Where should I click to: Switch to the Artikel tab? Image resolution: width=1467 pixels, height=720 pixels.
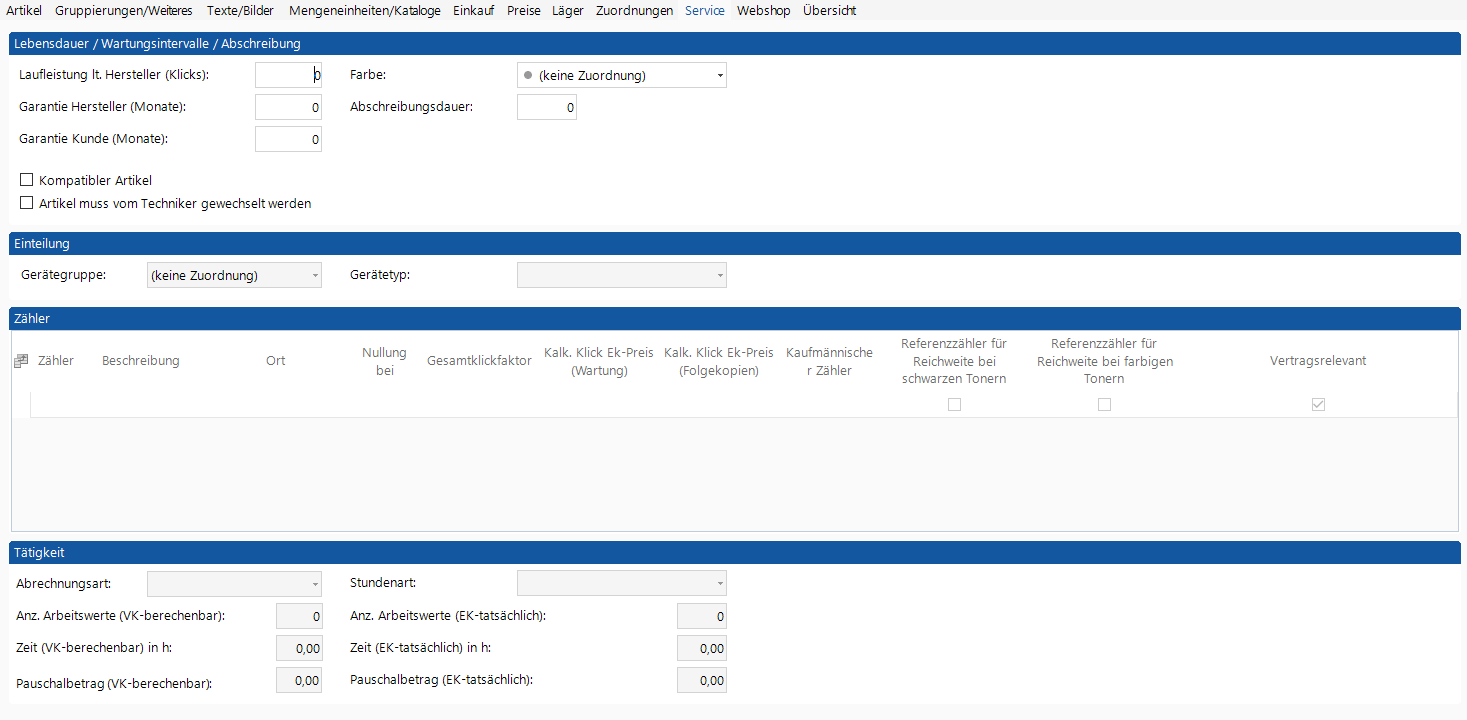pos(24,11)
